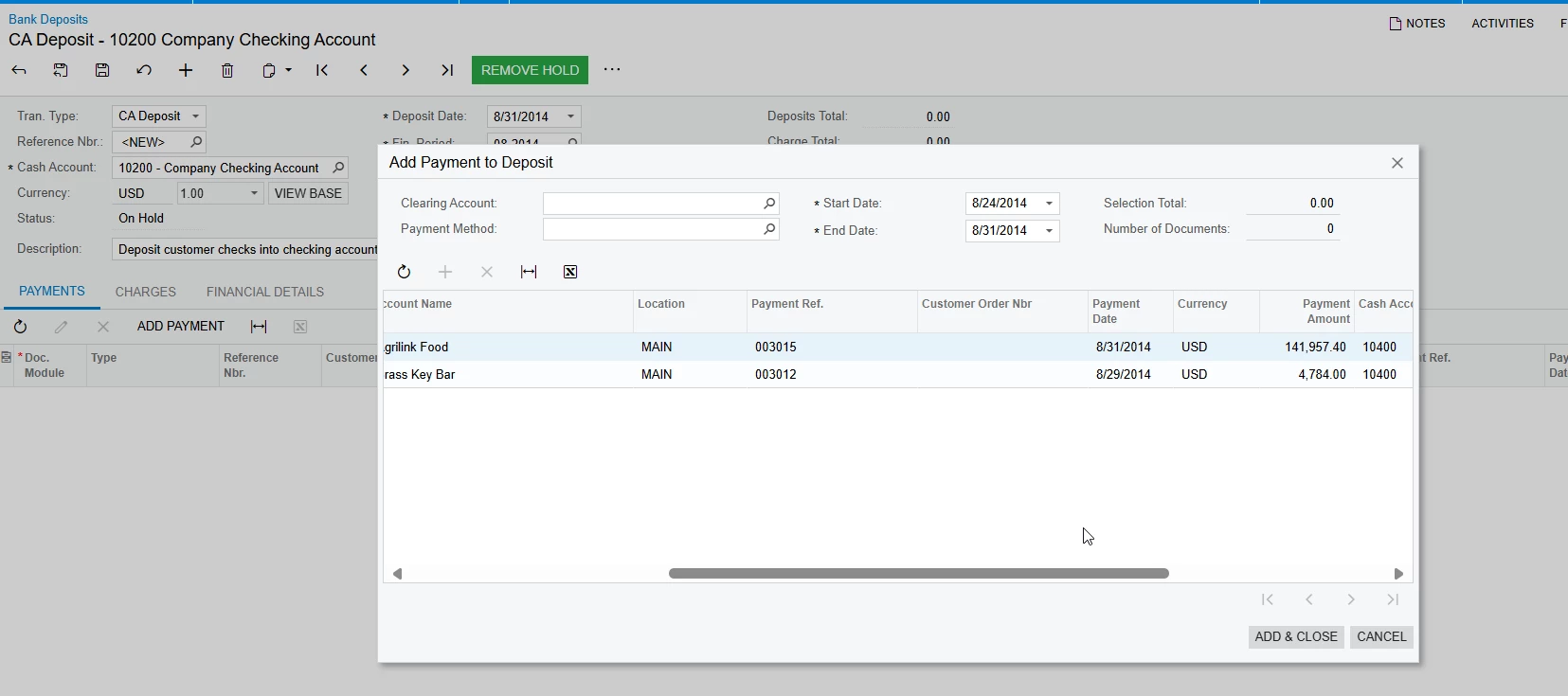The image size is (1568, 696).
Task: Click the Doc. Module column header
Action: coord(45,366)
